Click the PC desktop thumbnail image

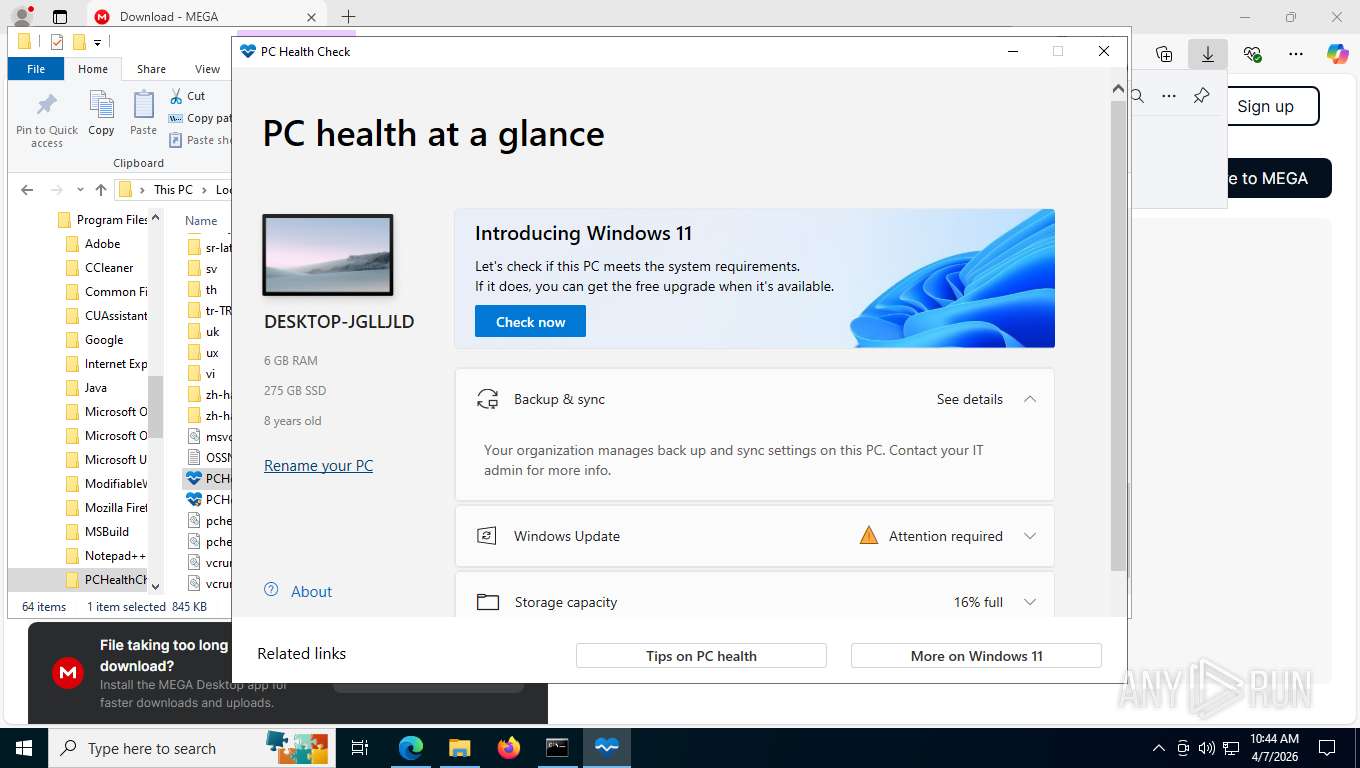click(x=328, y=255)
